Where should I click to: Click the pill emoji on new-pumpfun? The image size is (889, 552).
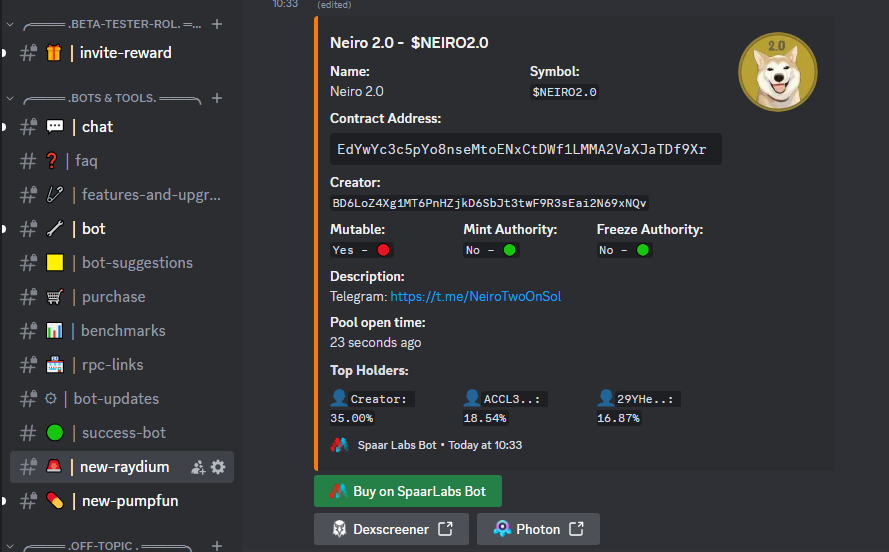pos(55,501)
